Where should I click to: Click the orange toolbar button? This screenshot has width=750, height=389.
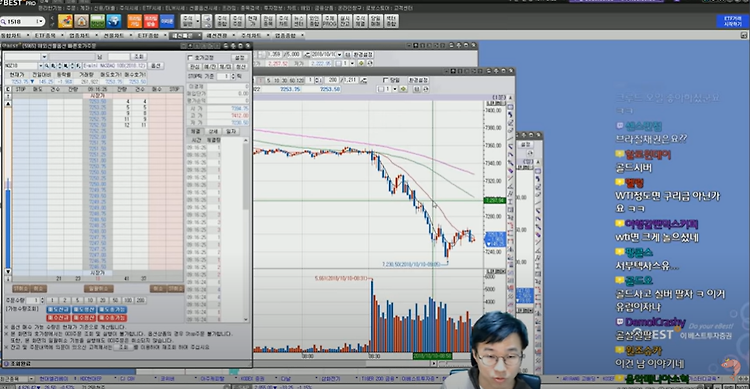pyautogui.click(x=134, y=21)
